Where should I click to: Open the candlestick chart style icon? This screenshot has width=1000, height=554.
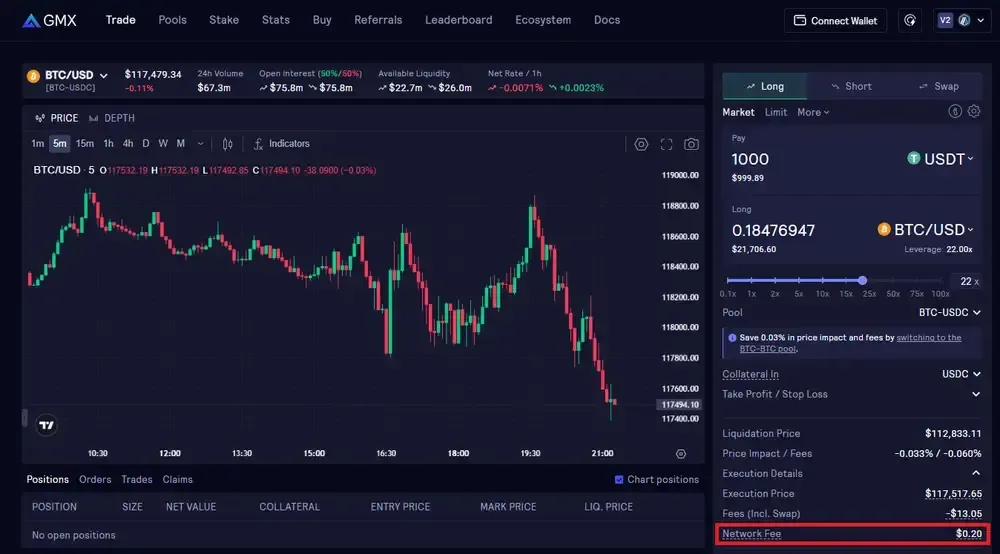(x=228, y=144)
